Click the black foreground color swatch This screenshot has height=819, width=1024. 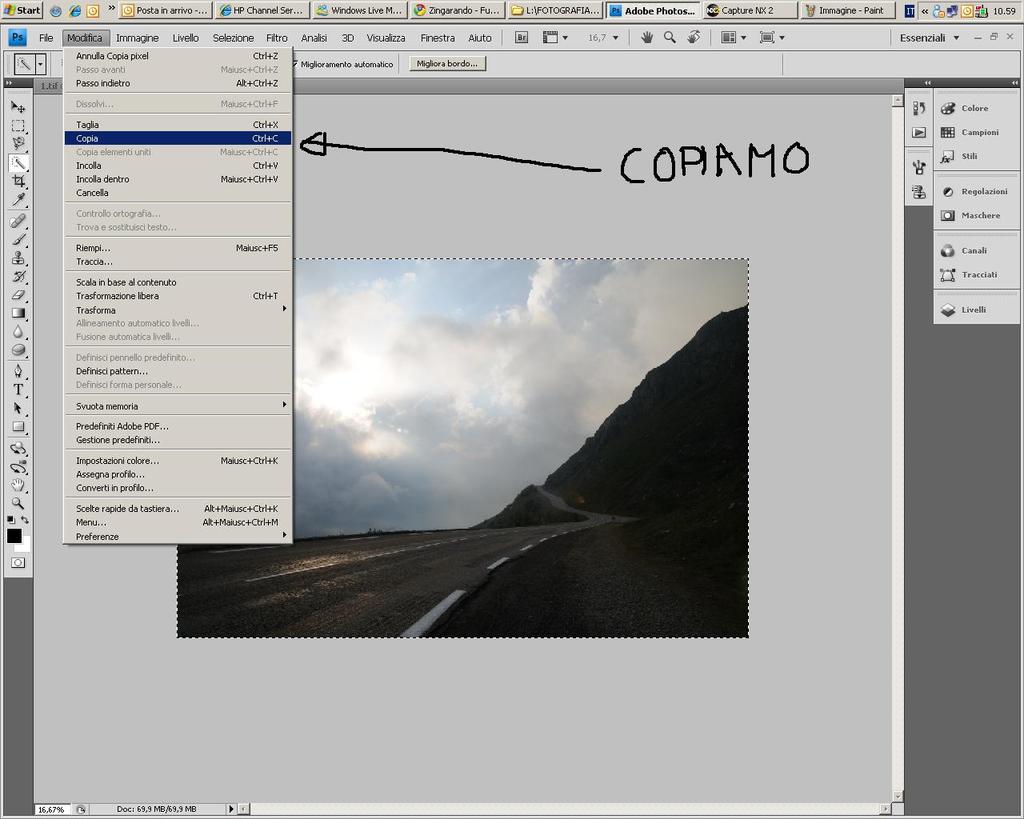pos(14,536)
